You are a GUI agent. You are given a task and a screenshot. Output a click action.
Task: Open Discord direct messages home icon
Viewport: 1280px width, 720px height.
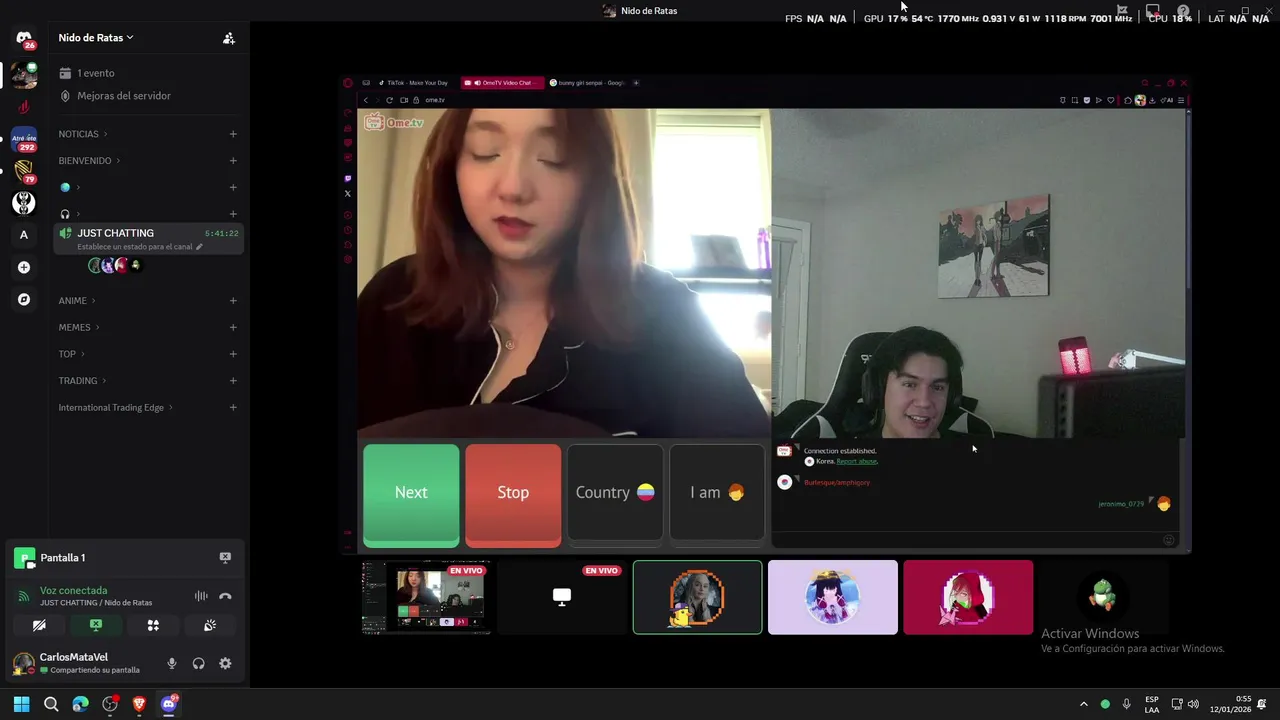click(24, 38)
